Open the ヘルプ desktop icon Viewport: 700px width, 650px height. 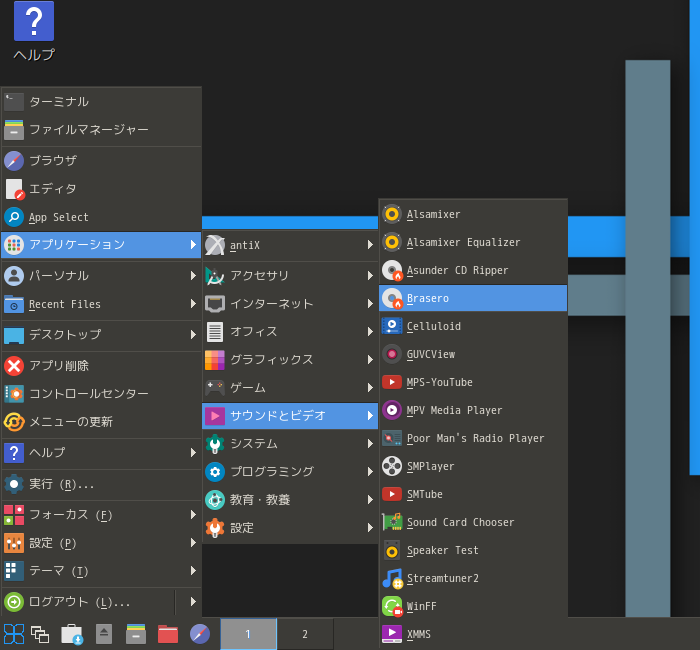point(34,31)
